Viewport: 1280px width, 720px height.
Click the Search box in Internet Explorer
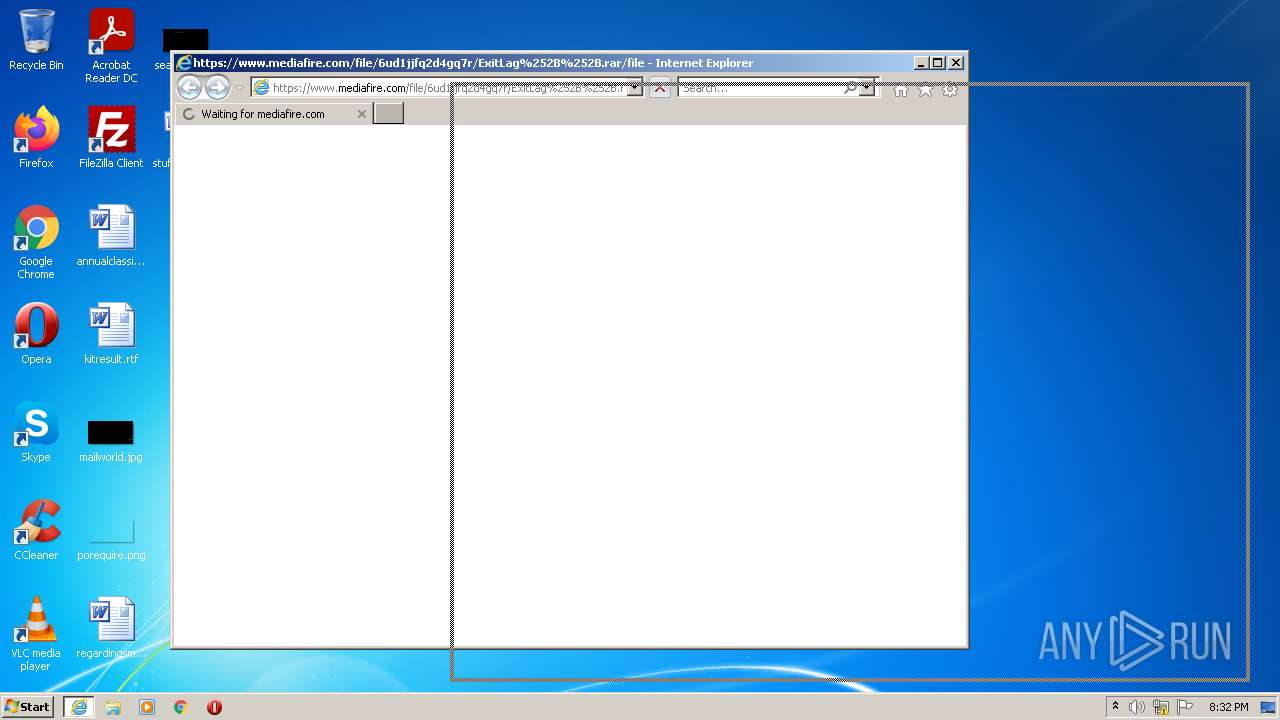760,88
